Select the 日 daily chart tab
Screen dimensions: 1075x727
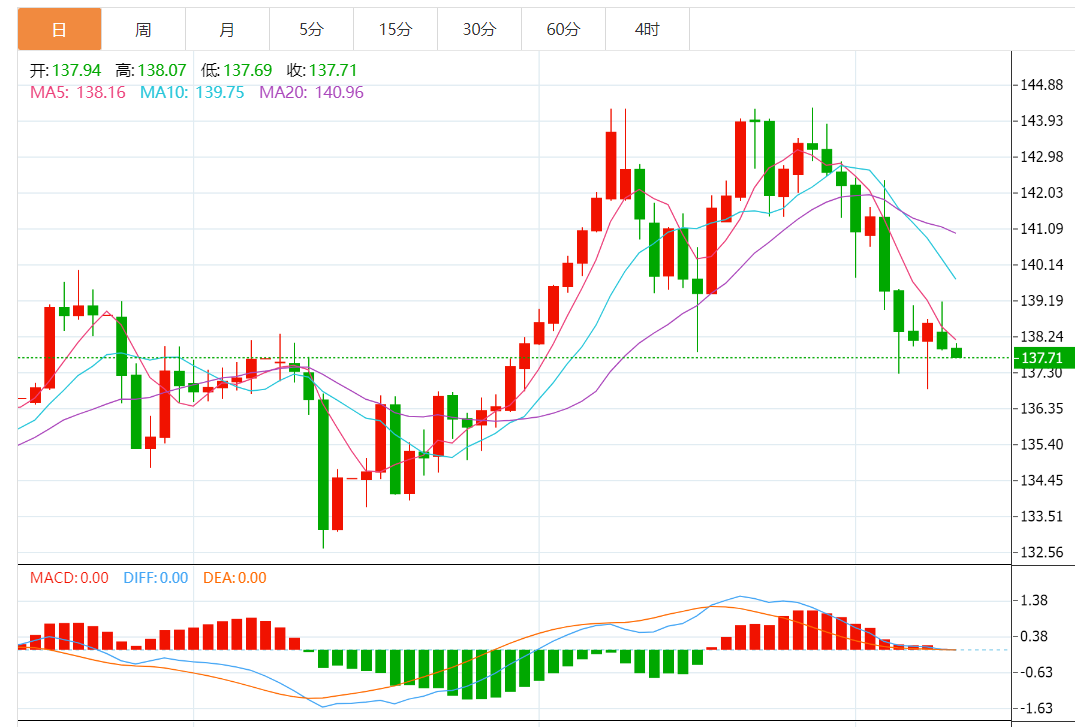(x=60, y=29)
